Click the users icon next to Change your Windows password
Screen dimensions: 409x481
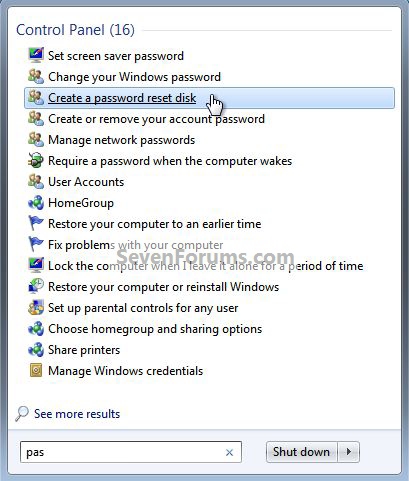(x=36, y=76)
